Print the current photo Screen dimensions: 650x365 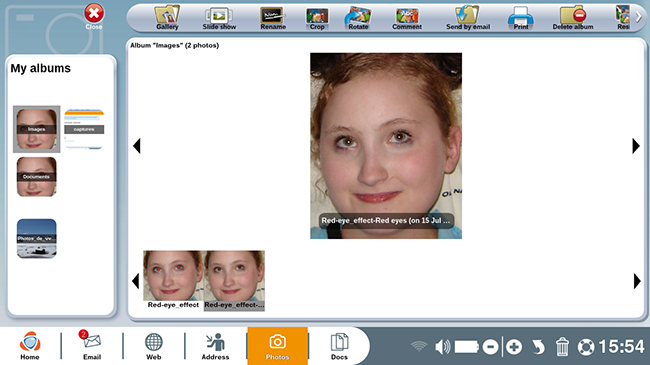pyautogui.click(x=521, y=18)
